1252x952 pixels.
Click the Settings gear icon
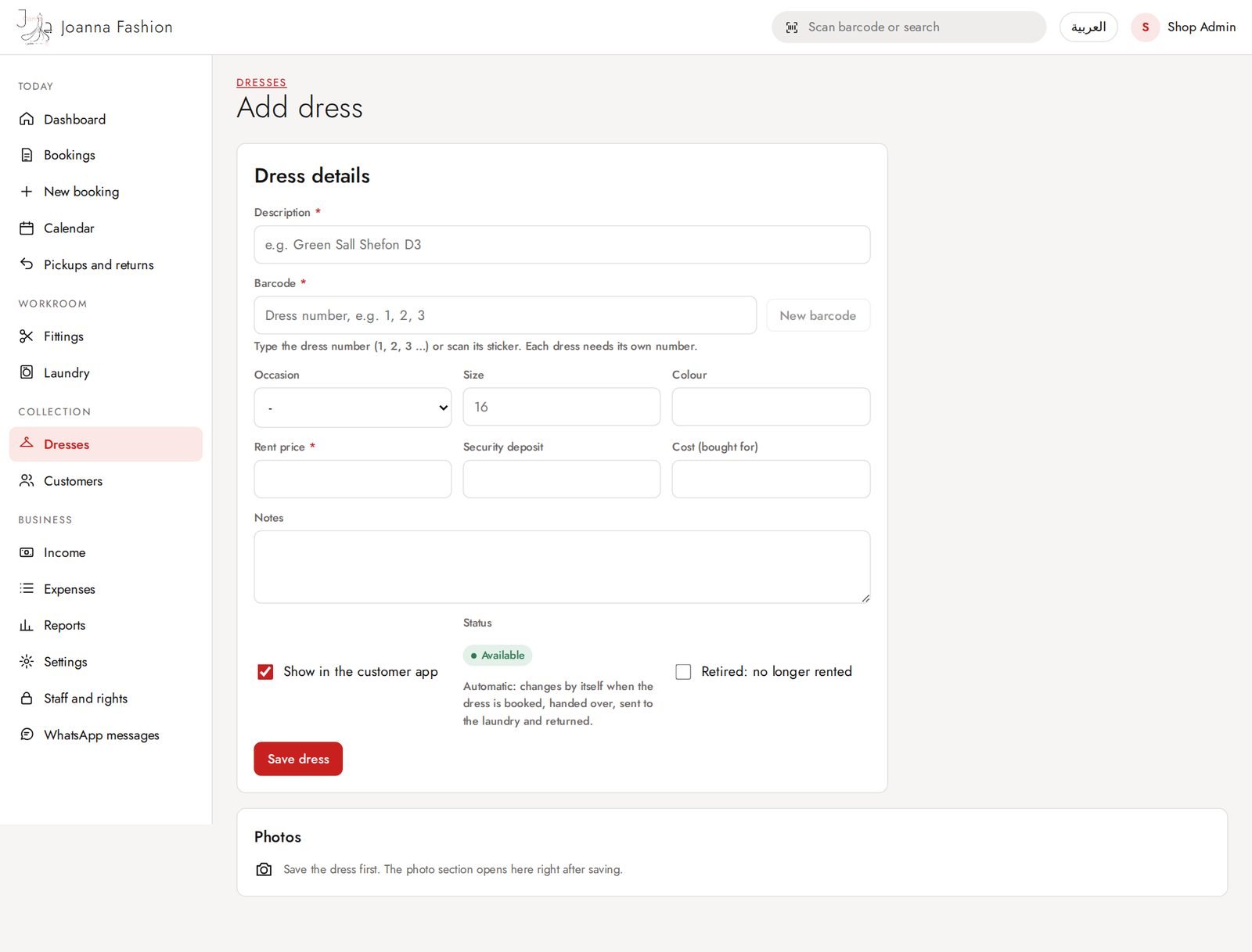coord(27,662)
